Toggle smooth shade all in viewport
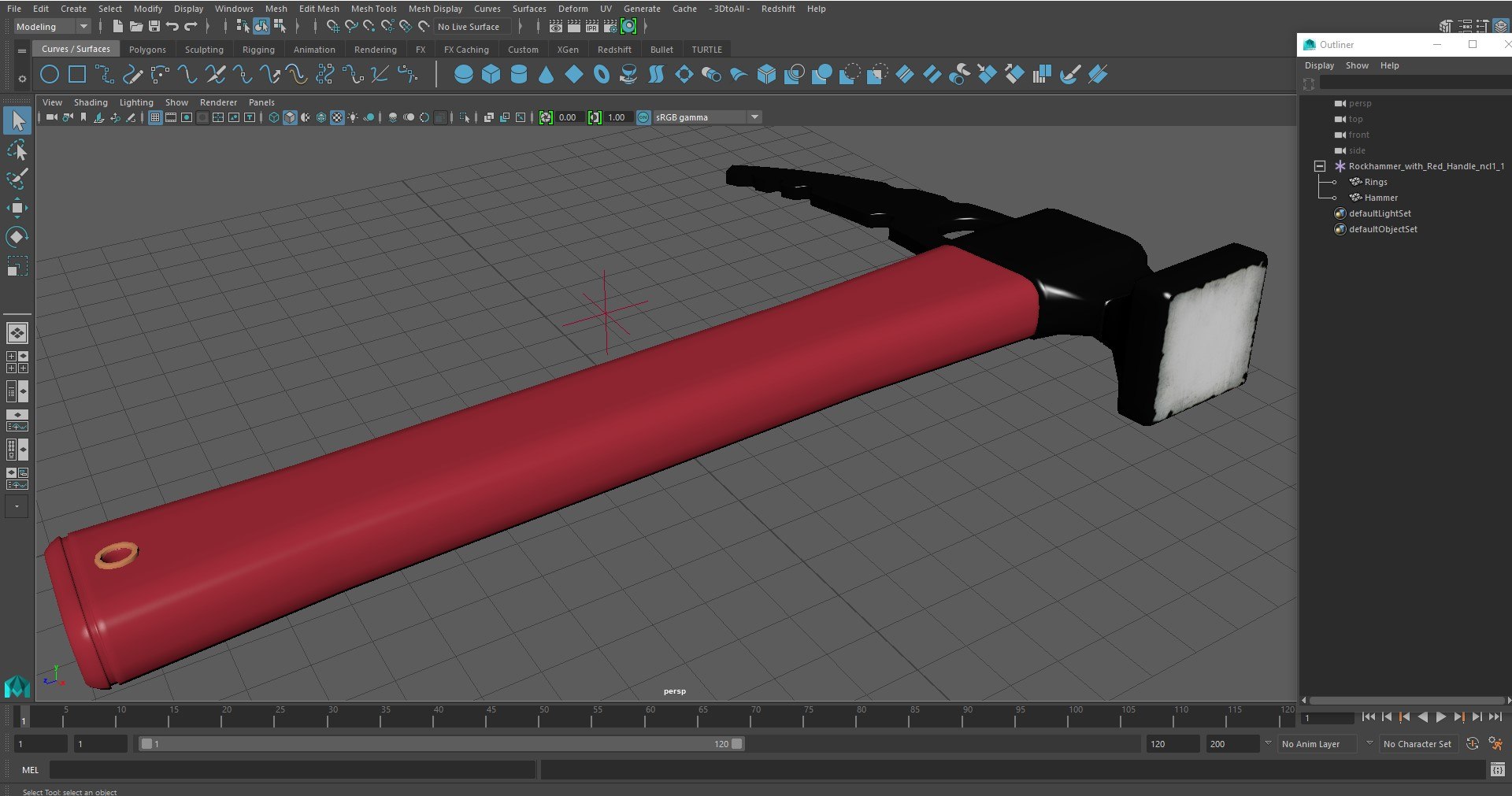1512x796 pixels. (x=290, y=117)
